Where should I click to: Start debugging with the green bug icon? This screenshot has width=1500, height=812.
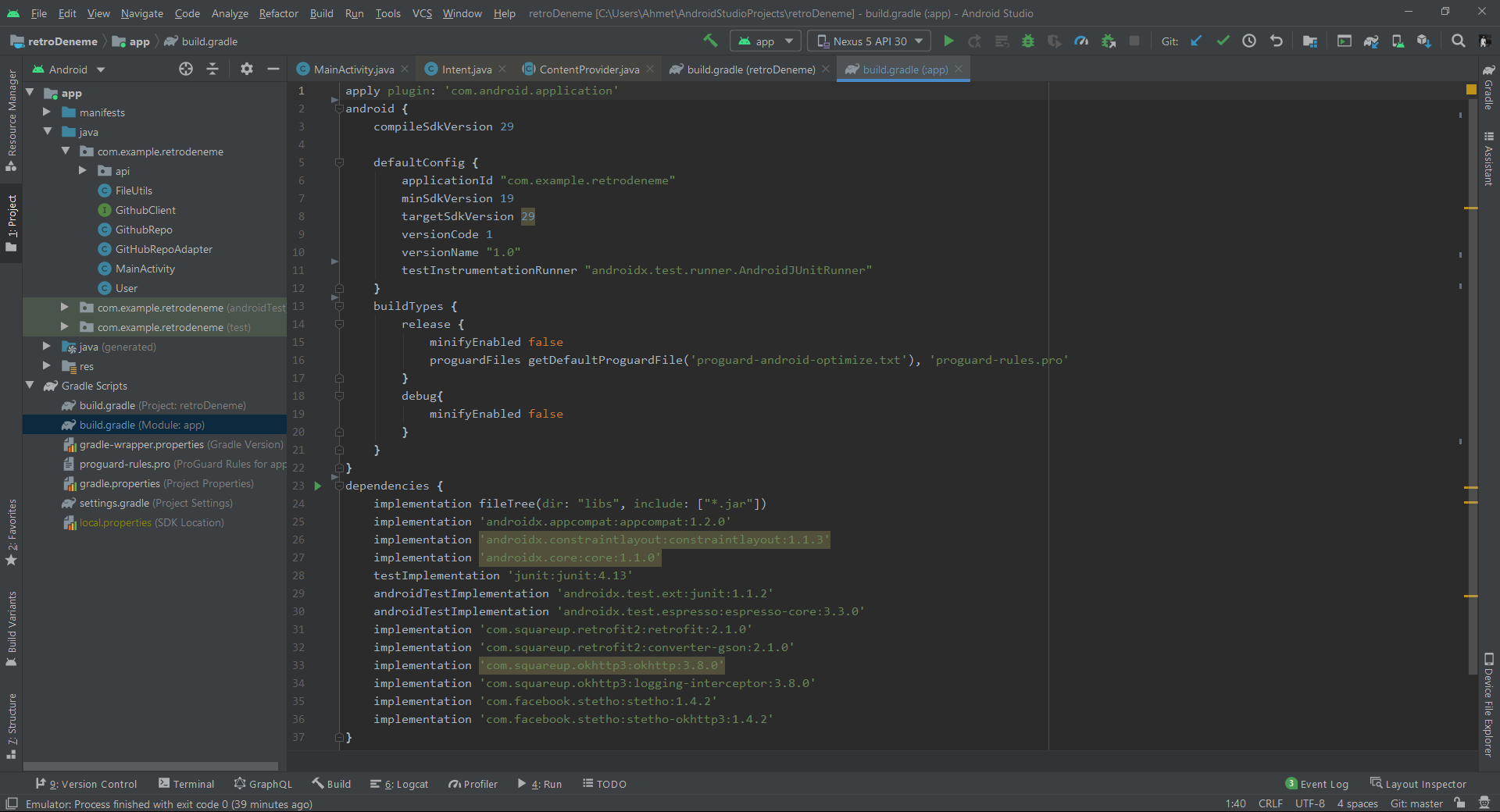[x=1028, y=41]
